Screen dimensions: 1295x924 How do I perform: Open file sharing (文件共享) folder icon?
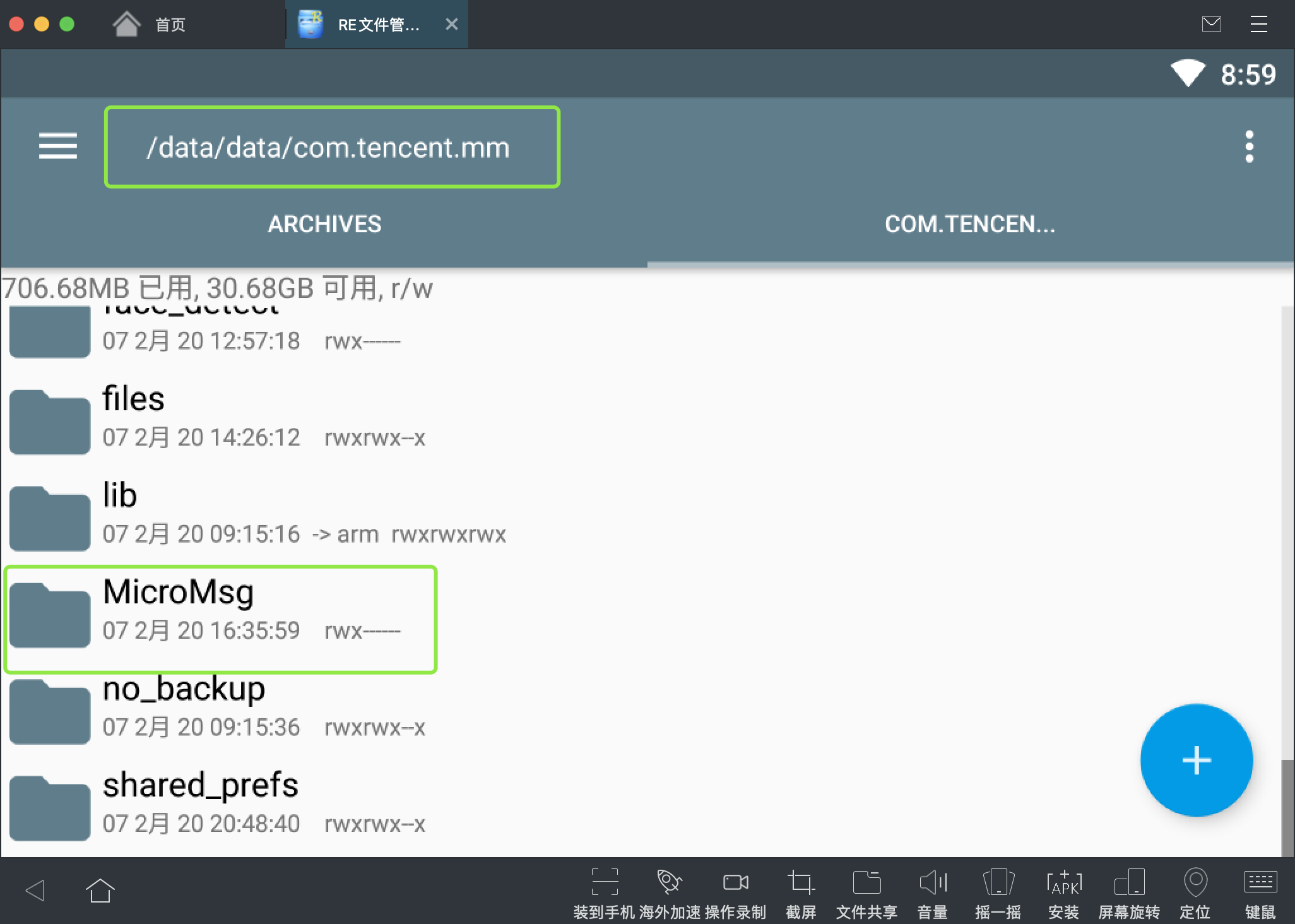pyautogui.click(x=866, y=882)
